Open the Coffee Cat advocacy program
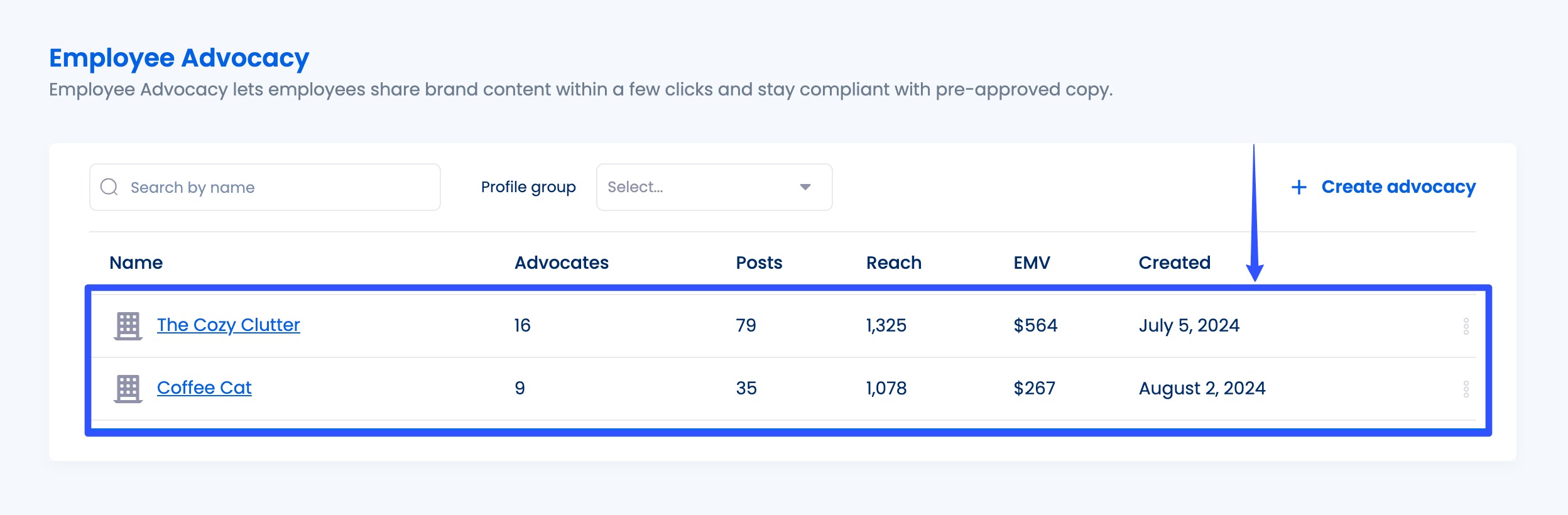This screenshot has width=1568, height=515. [204, 388]
